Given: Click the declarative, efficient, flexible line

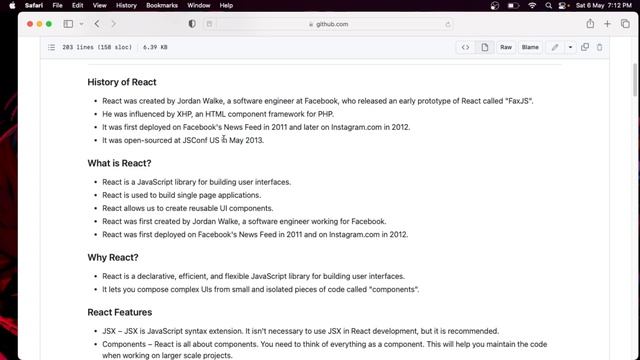Looking at the screenshot, I should [253, 276].
